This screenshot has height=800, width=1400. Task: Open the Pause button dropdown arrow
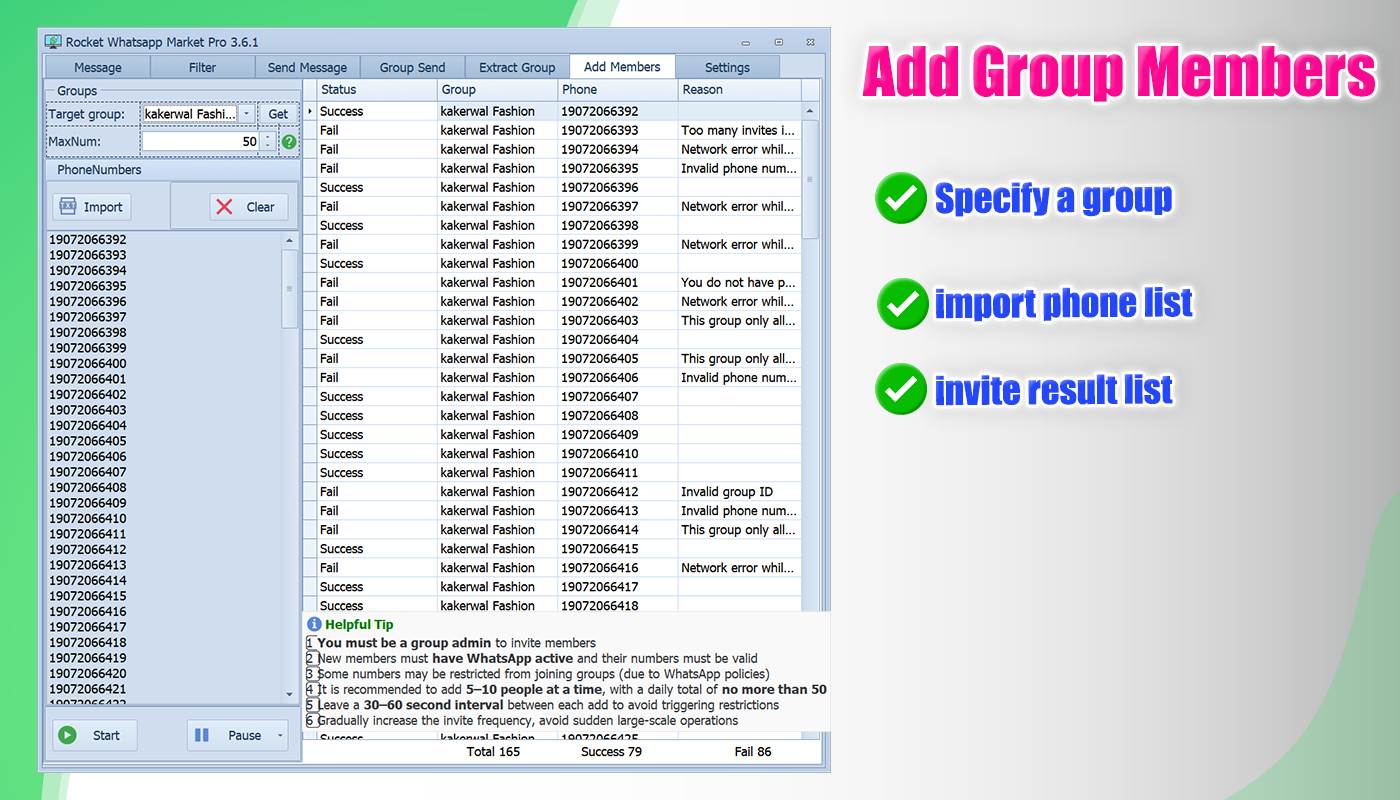pos(280,735)
